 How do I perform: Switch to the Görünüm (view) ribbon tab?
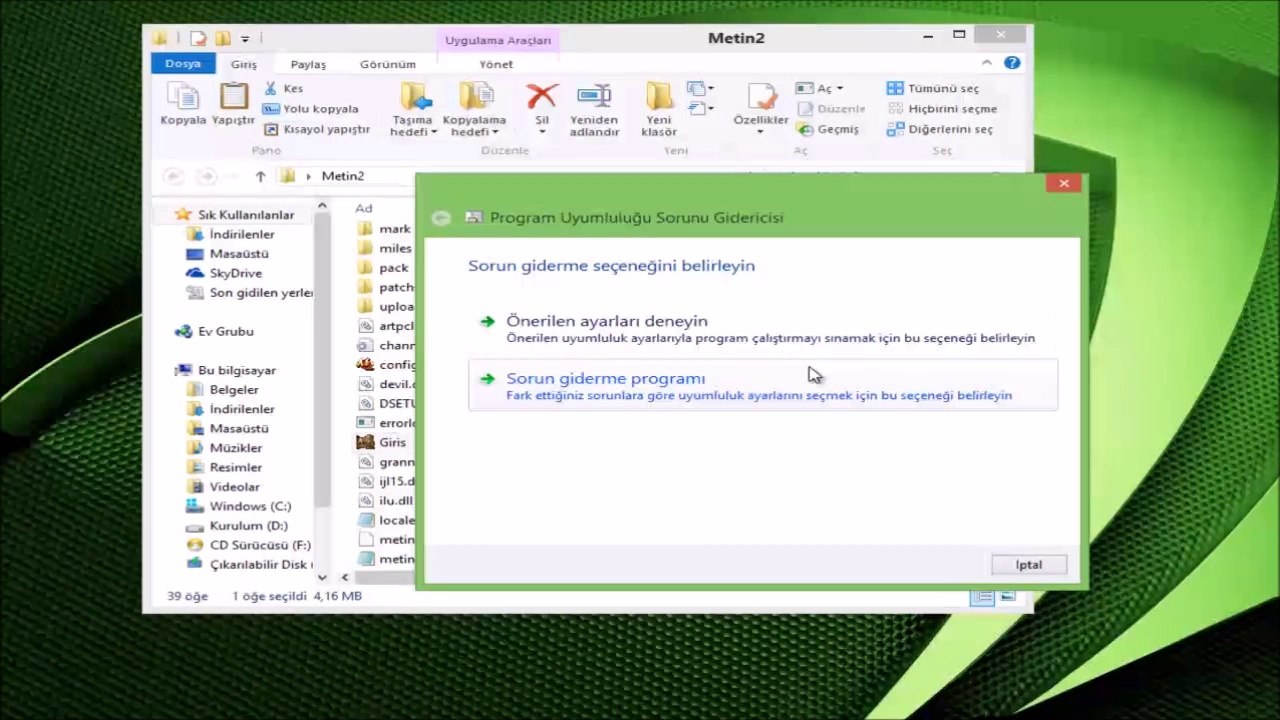tap(388, 64)
